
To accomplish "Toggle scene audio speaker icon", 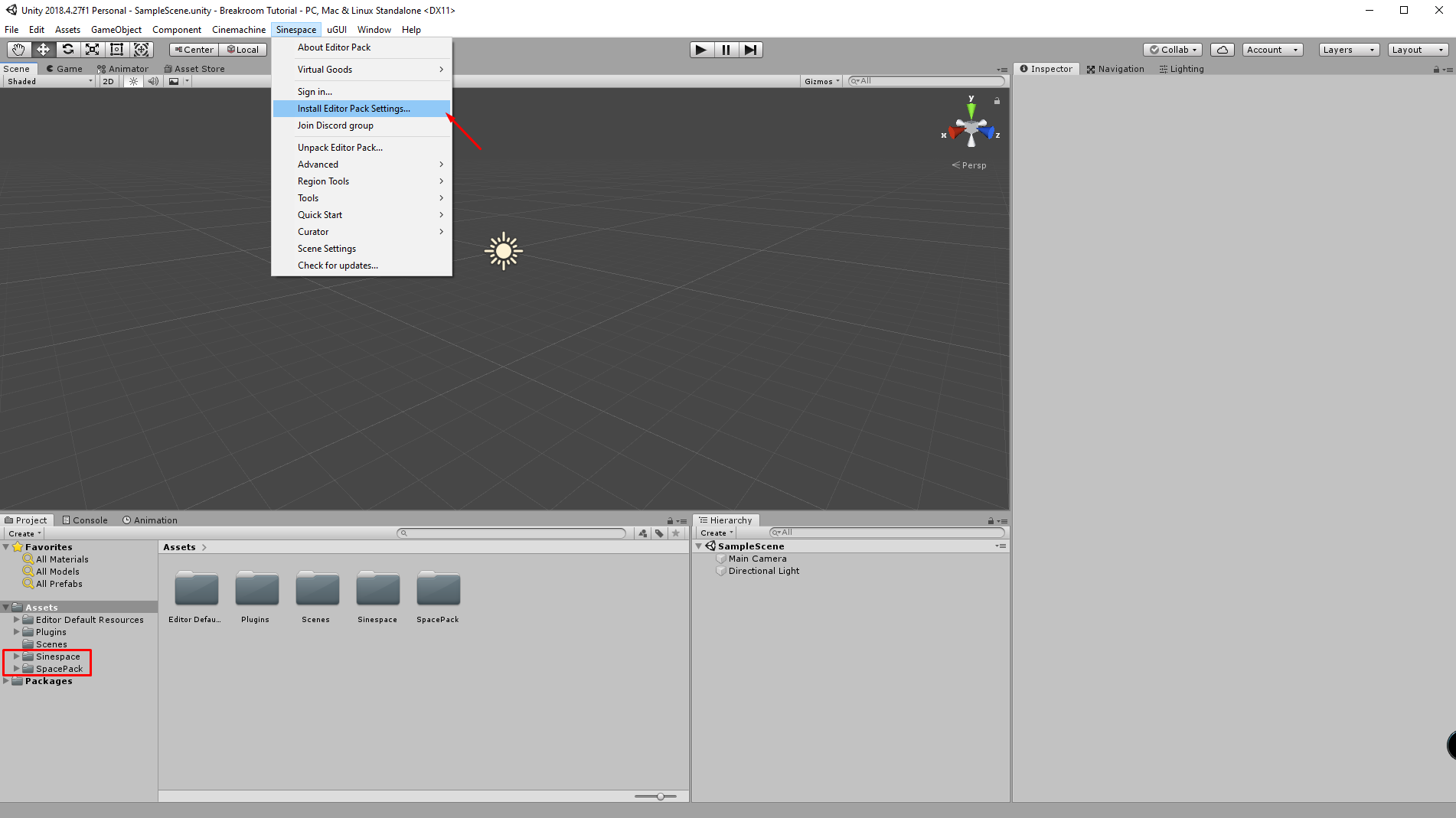I will (x=153, y=81).
